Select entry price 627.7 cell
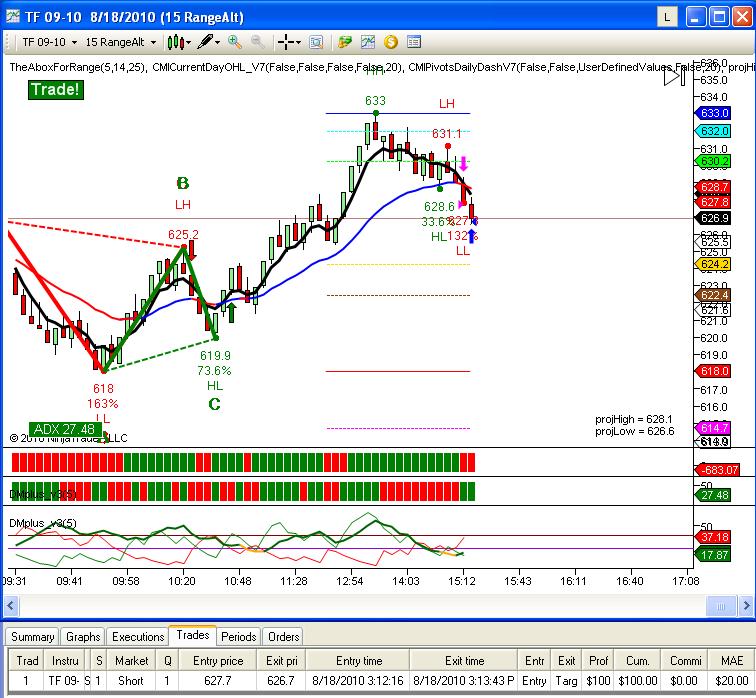Viewport: 756px width, 698px height. [x=218, y=681]
